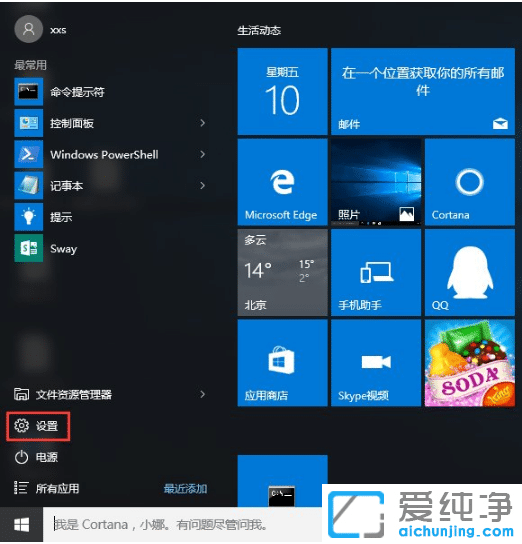Open All apps (所有应用) list icon
The image size is (522, 544).
21,488
